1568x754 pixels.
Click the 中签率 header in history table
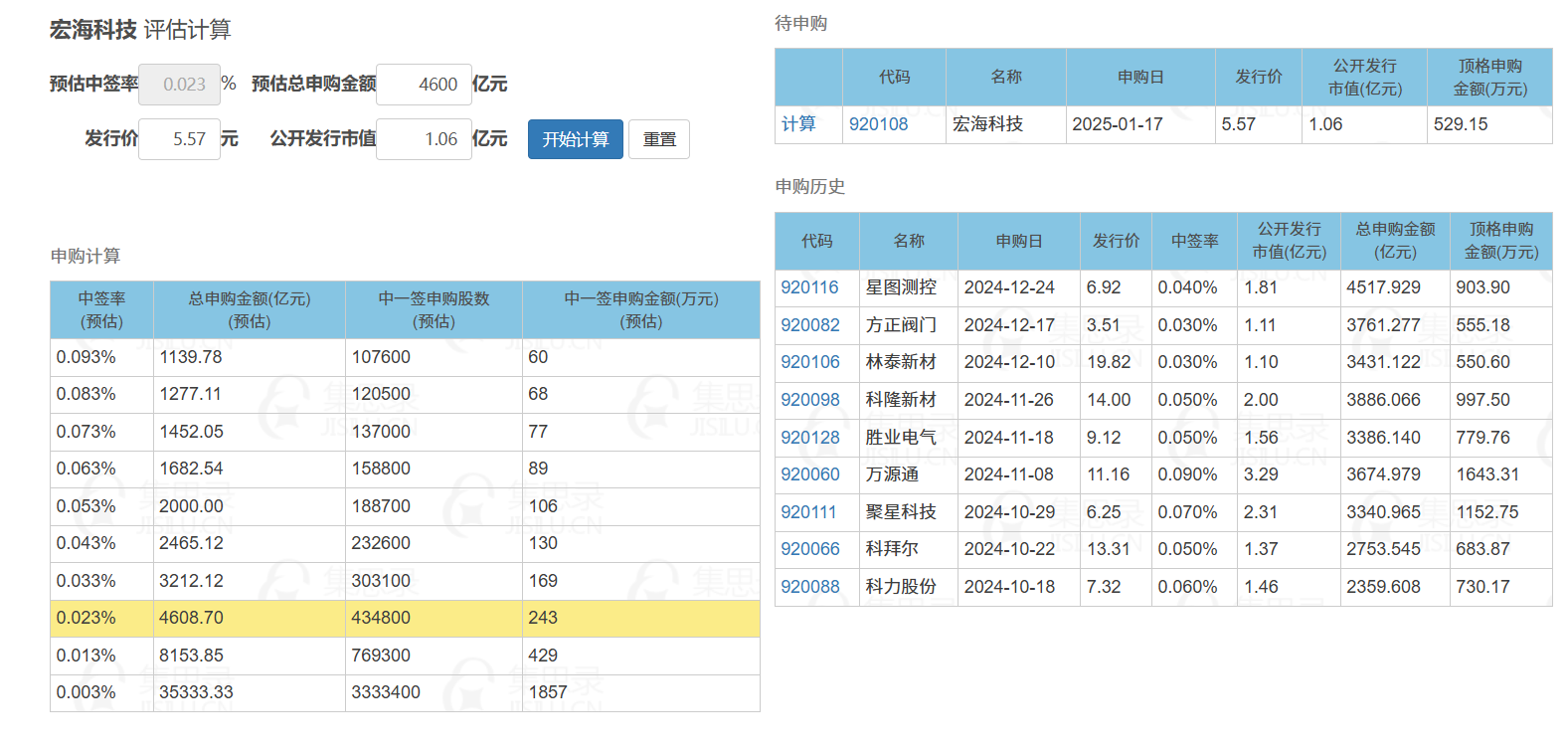1194,241
